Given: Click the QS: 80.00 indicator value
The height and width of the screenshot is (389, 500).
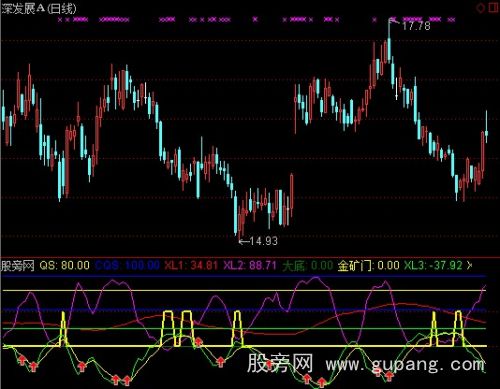Looking at the screenshot, I should 65,266.
